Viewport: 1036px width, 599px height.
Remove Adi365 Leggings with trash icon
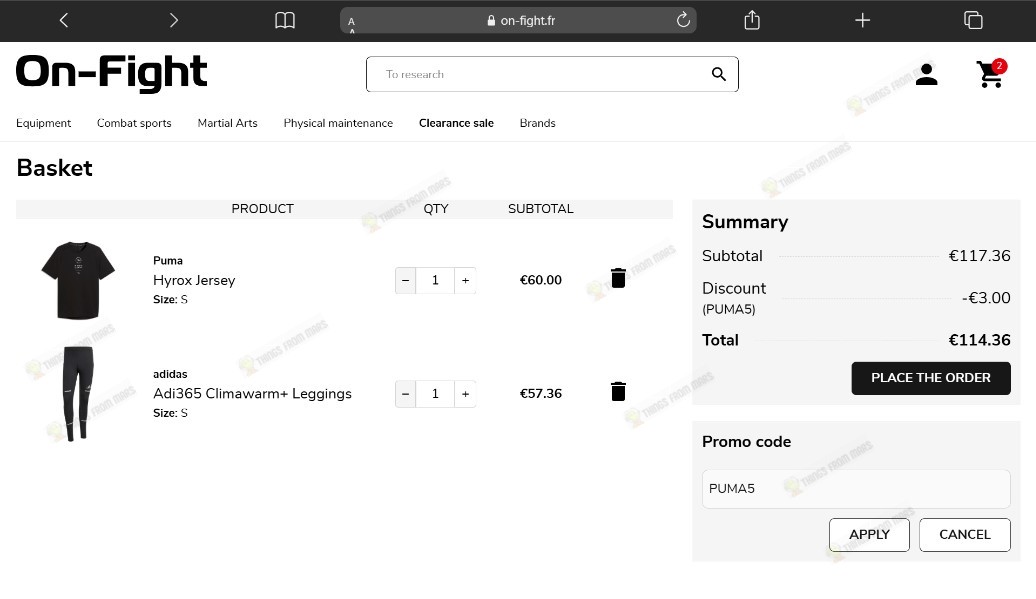(618, 392)
